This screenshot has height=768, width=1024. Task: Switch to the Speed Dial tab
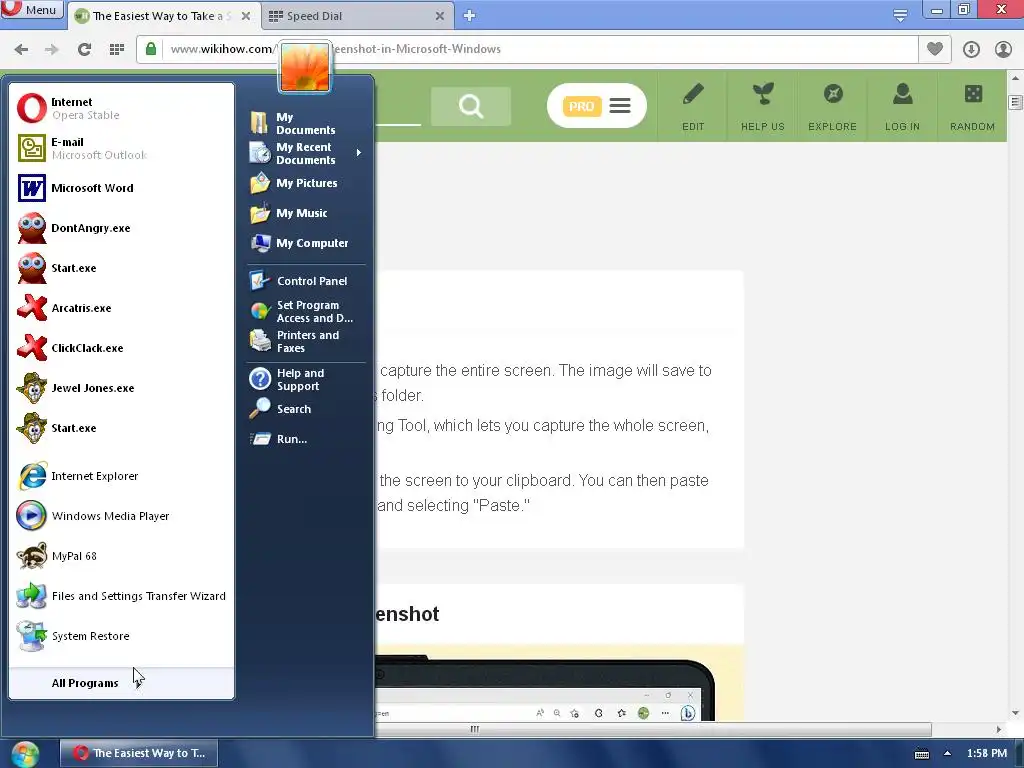[350, 16]
